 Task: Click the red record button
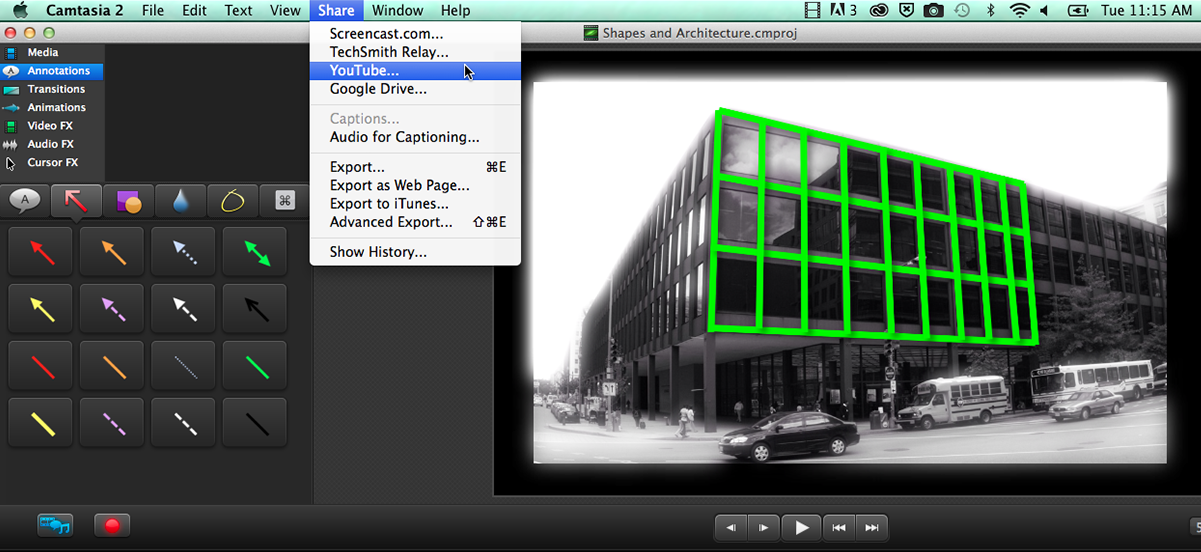pyautogui.click(x=112, y=525)
